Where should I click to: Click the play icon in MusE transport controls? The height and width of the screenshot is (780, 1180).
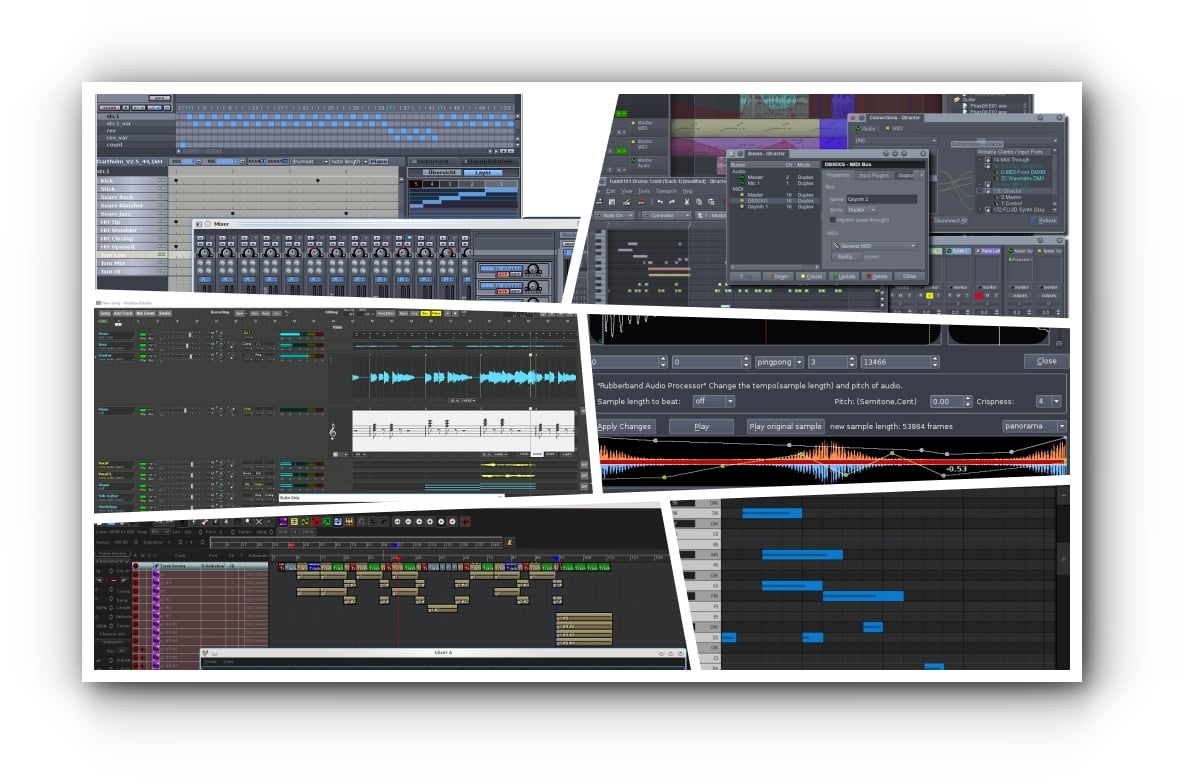tap(441, 522)
